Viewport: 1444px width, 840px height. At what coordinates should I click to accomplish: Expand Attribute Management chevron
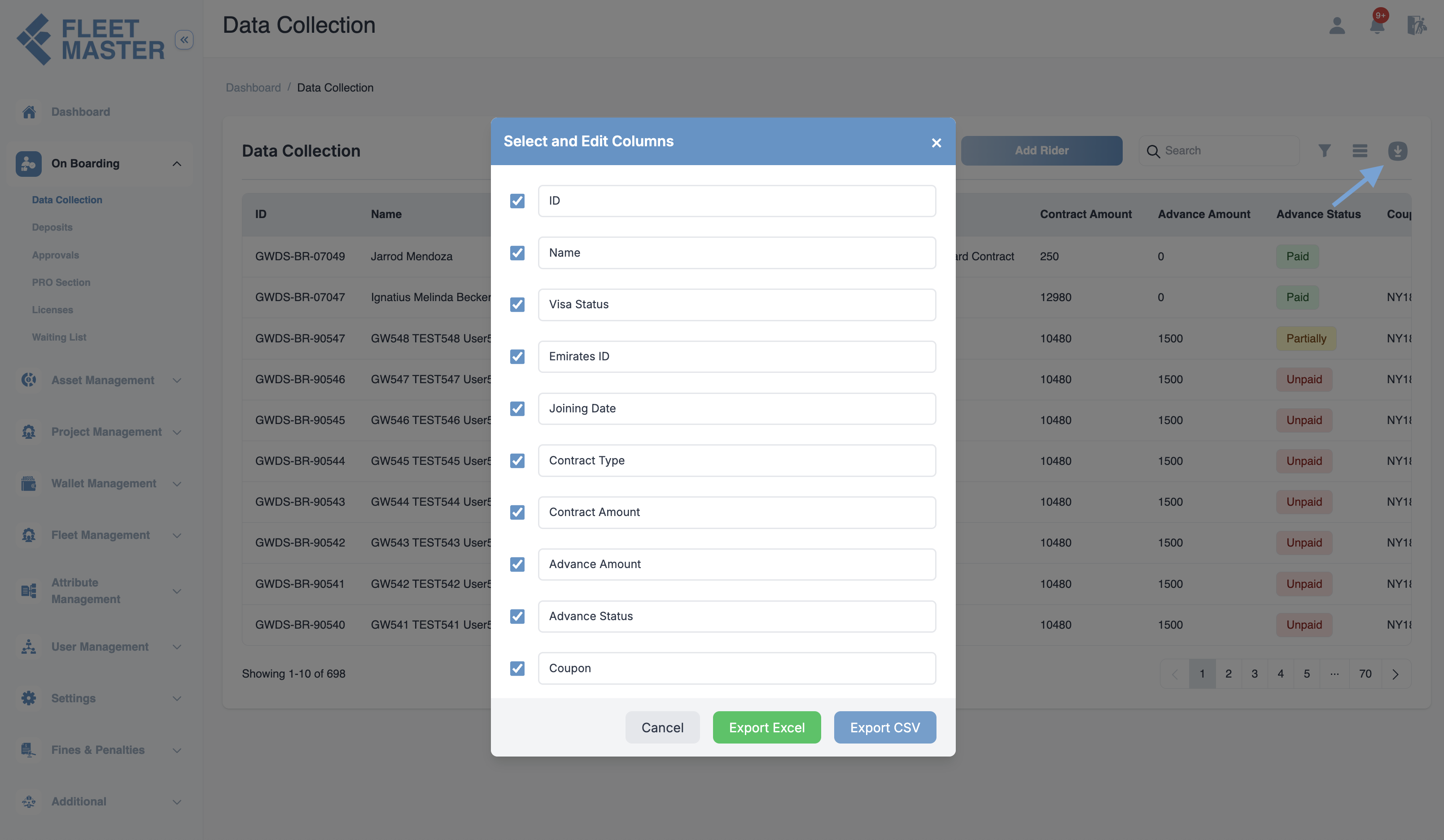[x=177, y=591]
